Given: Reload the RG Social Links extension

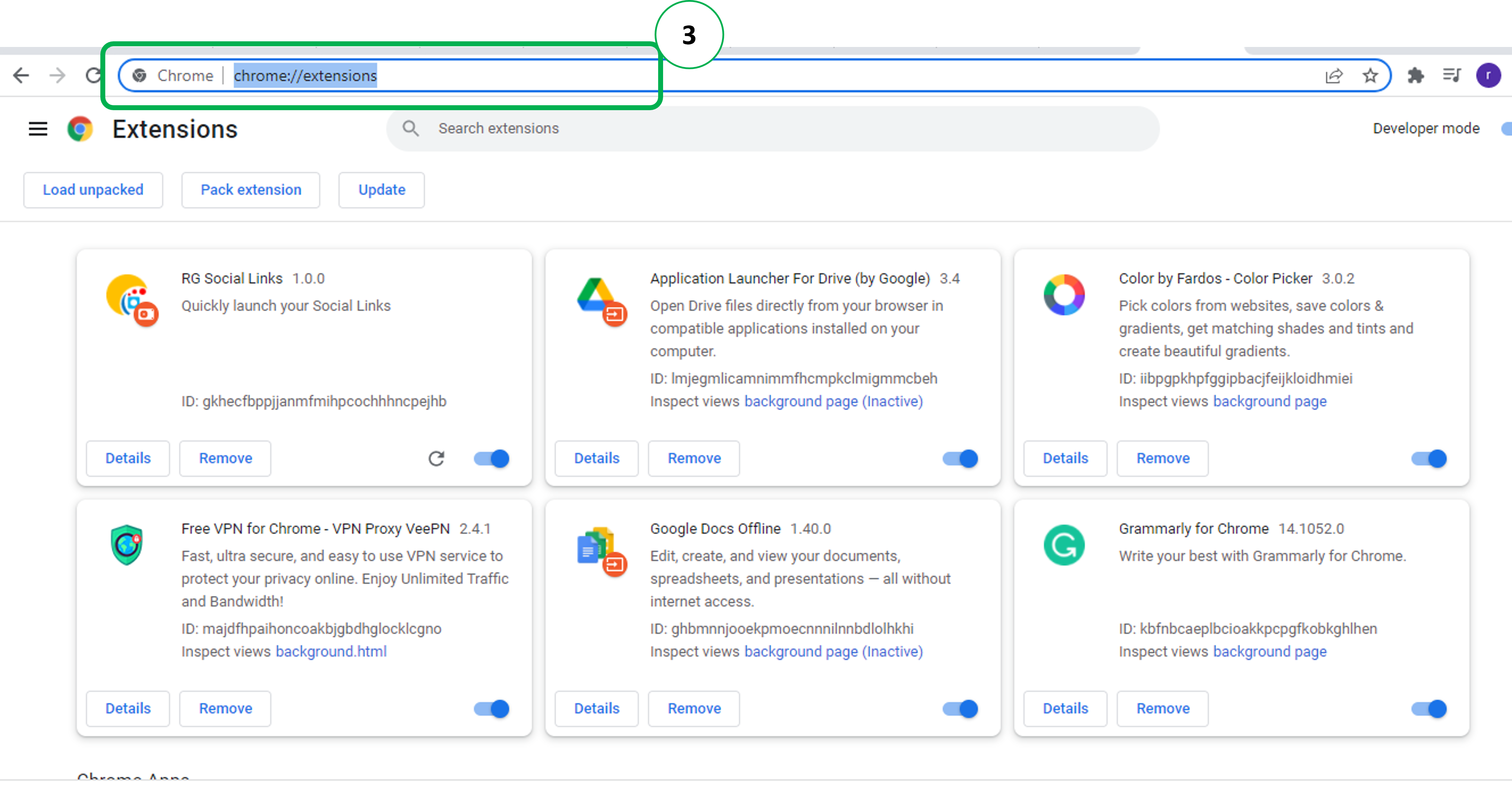Looking at the screenshot, I should click(x=436, y=458).
